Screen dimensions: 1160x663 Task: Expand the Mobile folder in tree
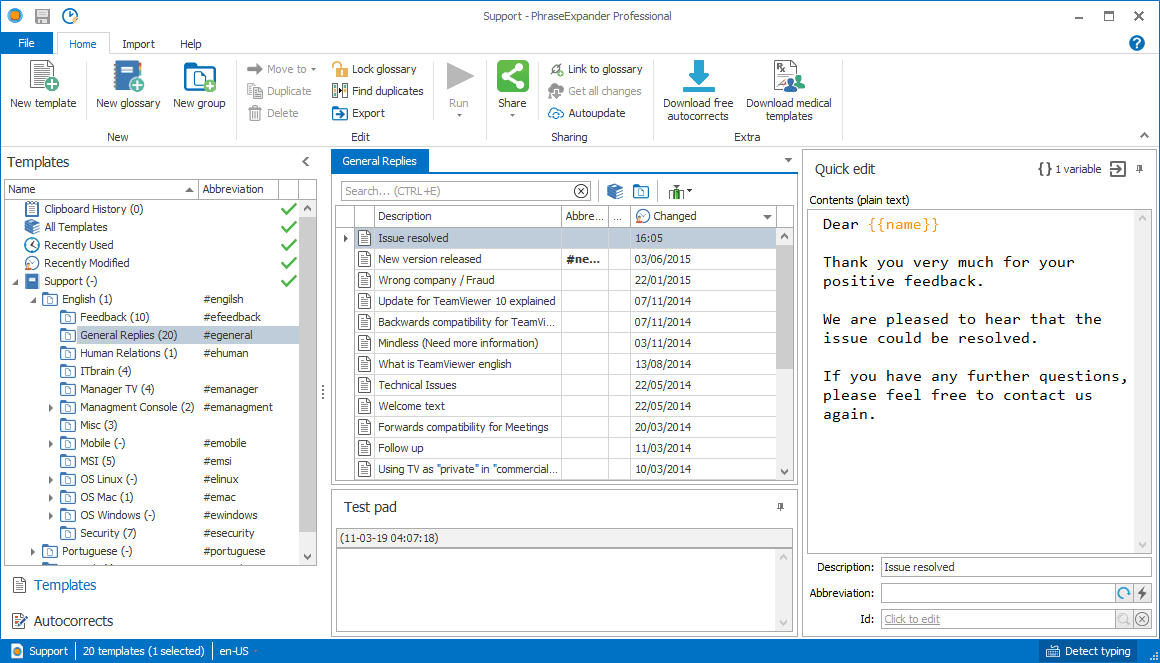51,443
